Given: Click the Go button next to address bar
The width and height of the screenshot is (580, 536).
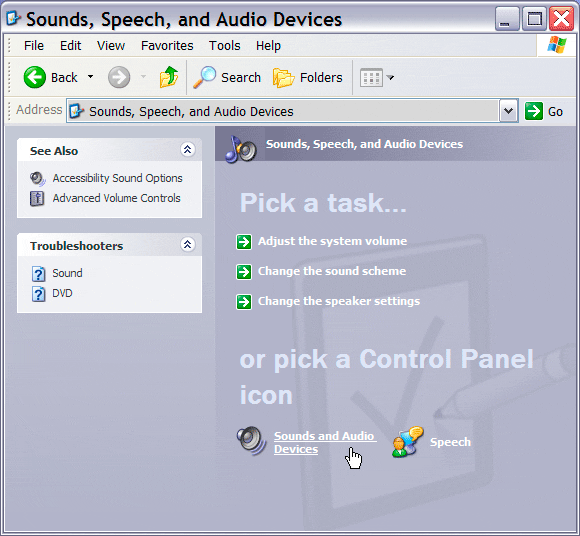Looking at the screenshot, I should [x=544, y=111].
